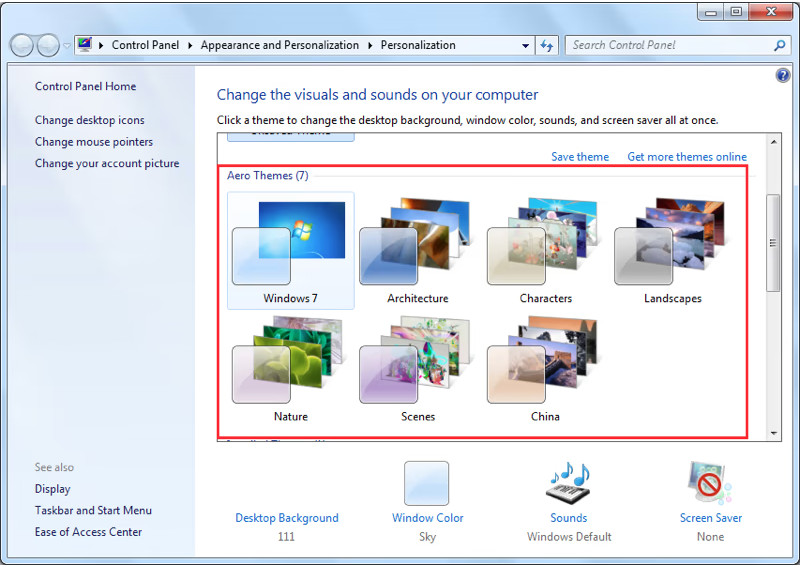
Task: Click the Screen Saver icon
Action: click(710, 483)
